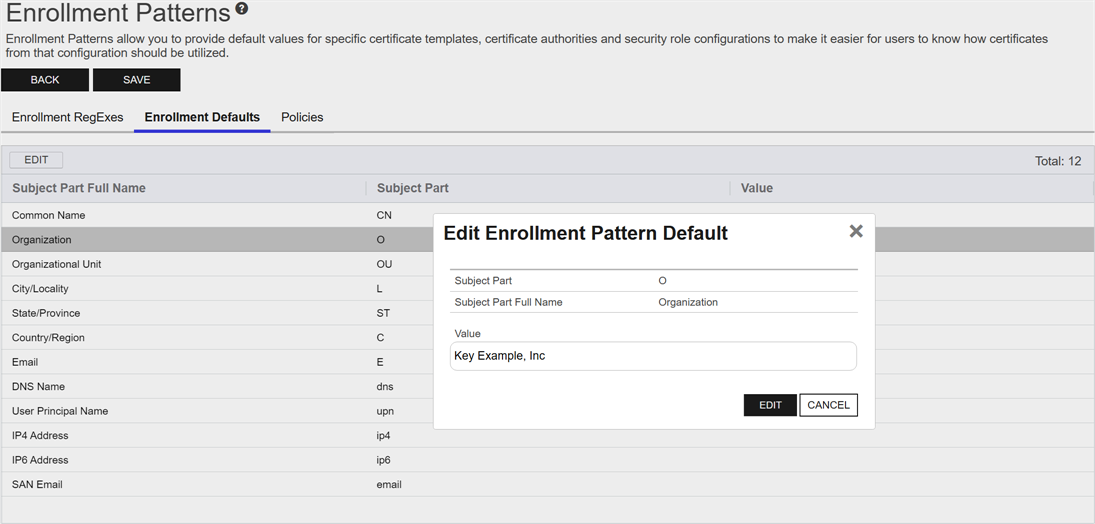Viewport: 1095px width, 524px height.
Task: Click the help question mark icon
Action: pos(241,10)
